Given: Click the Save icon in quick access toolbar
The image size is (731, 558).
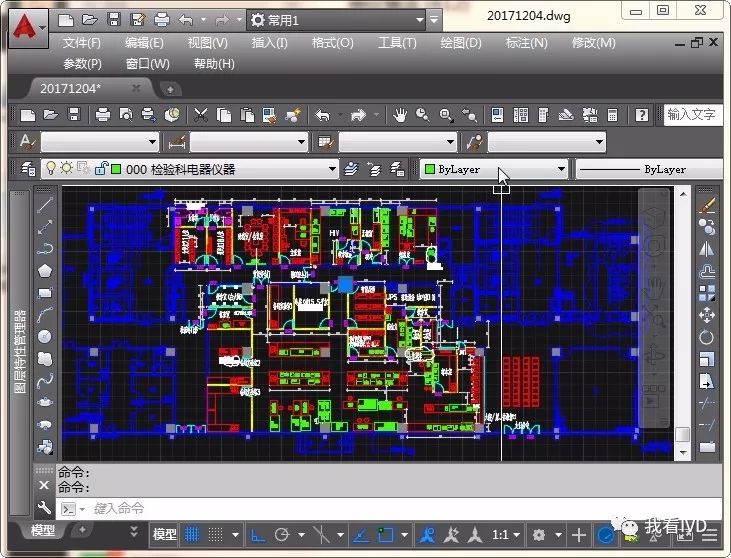Looking at the screenshot, I should [114, 19].
